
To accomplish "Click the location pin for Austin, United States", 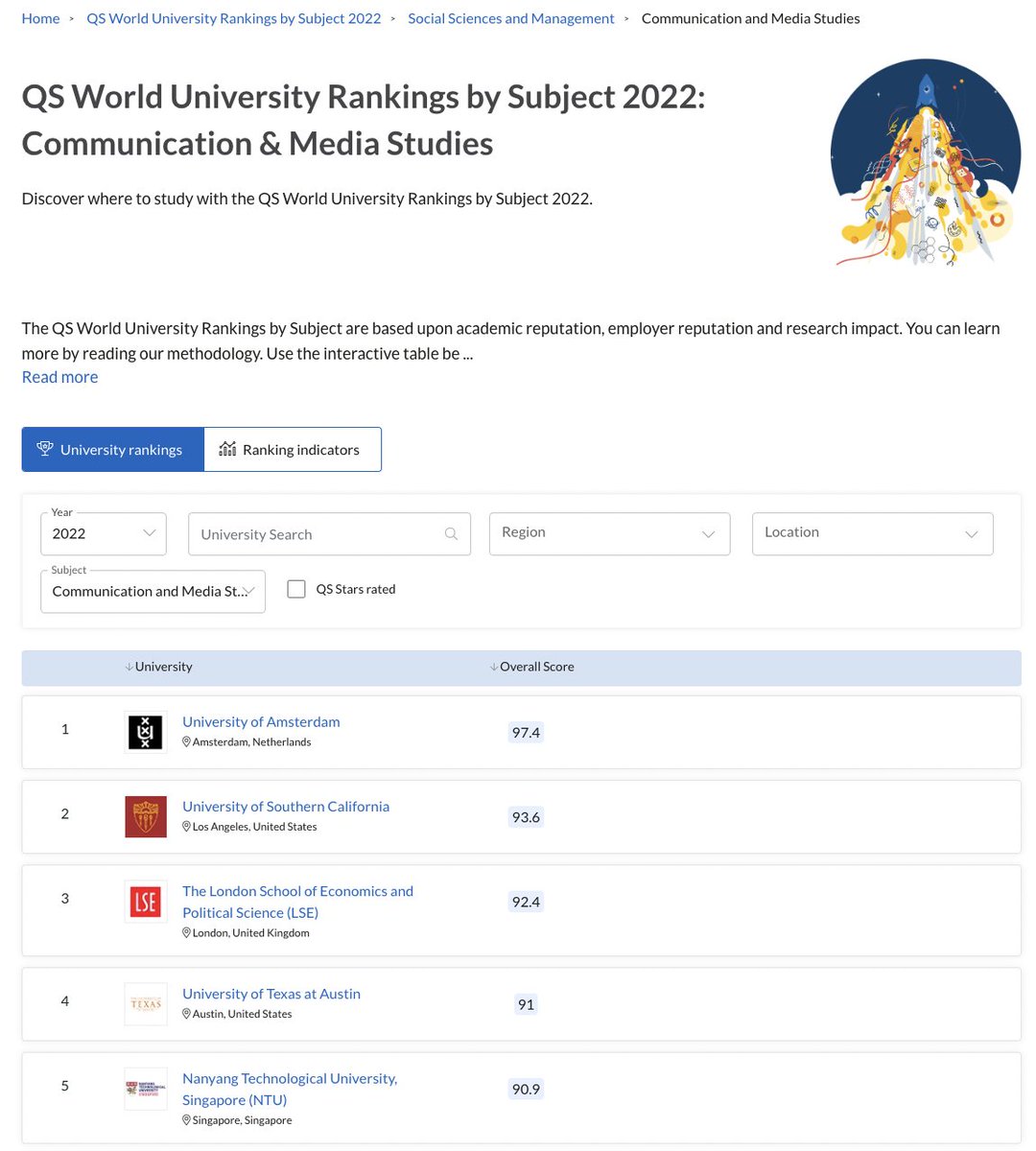I will click(x=187, y=1013).
